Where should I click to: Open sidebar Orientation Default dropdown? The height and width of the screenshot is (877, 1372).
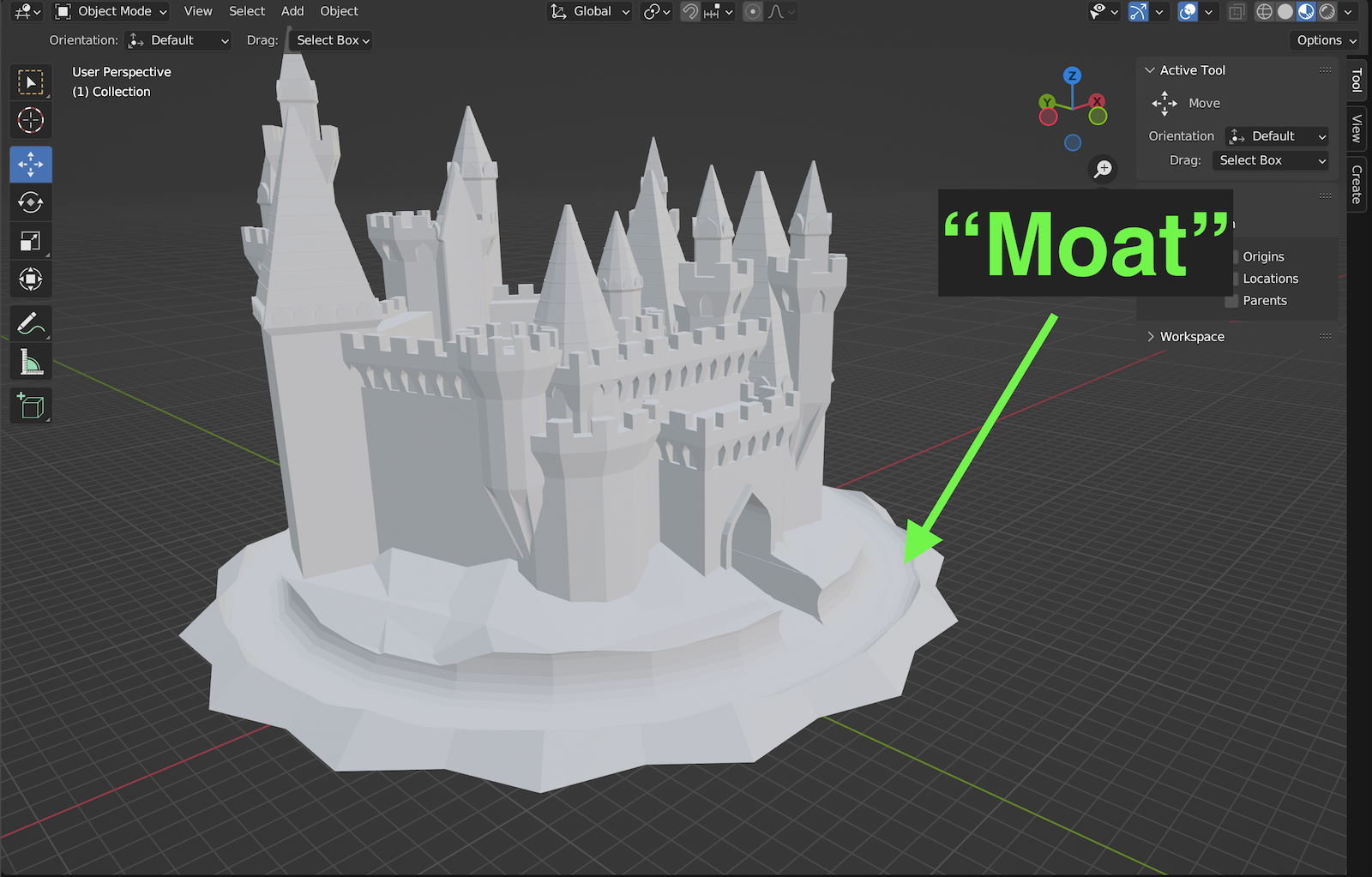pos(1276,136)
